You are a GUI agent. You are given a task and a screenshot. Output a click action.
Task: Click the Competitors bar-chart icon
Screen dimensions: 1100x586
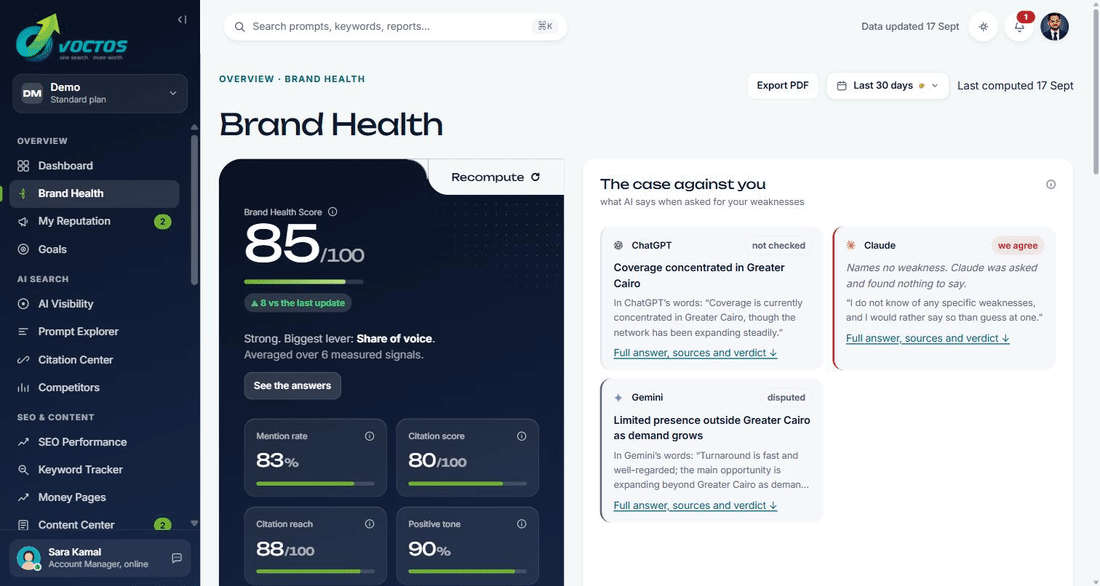[x=23, y=387]
